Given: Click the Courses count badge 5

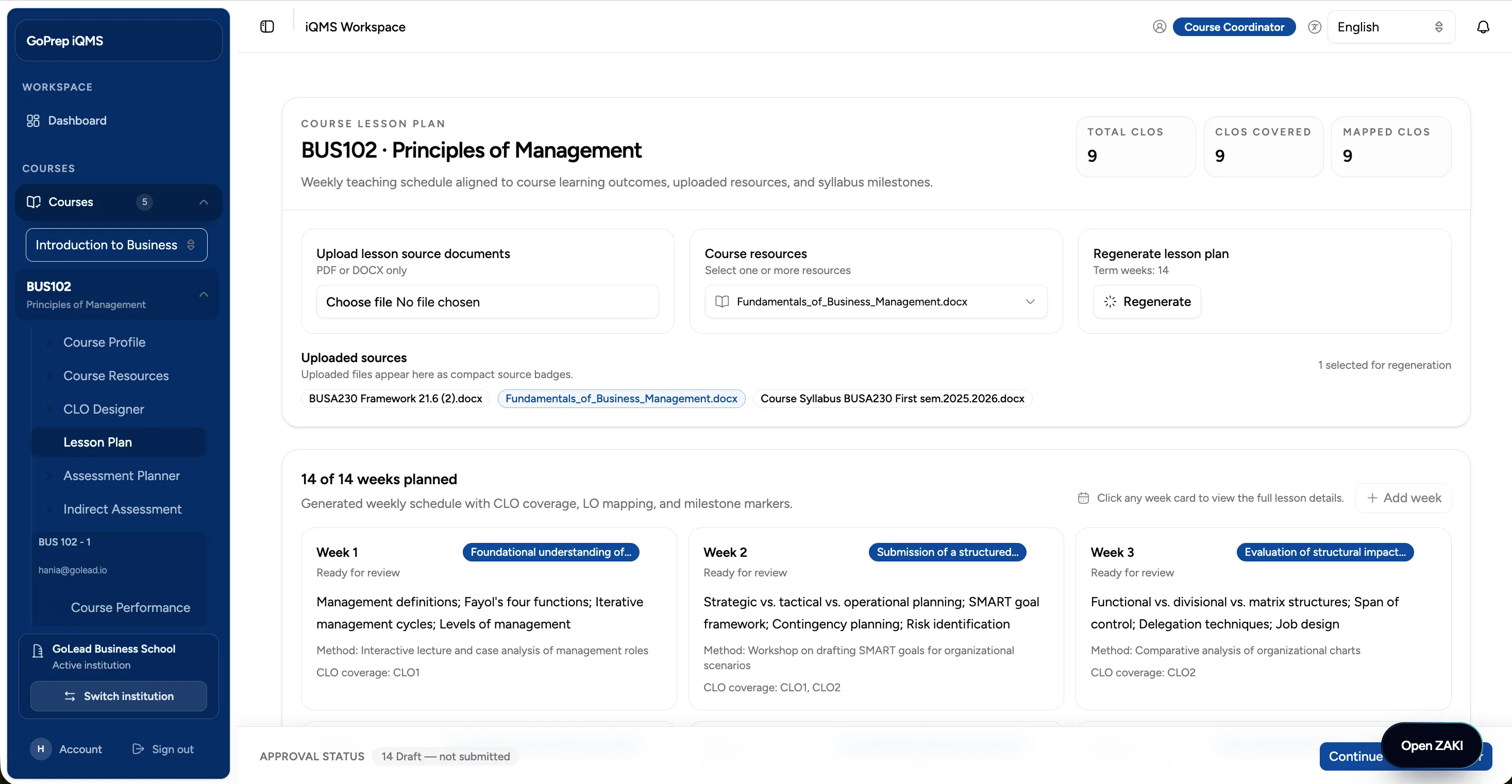Looking at the screenshot, I should pyautogui.click(x=144, y=202).
